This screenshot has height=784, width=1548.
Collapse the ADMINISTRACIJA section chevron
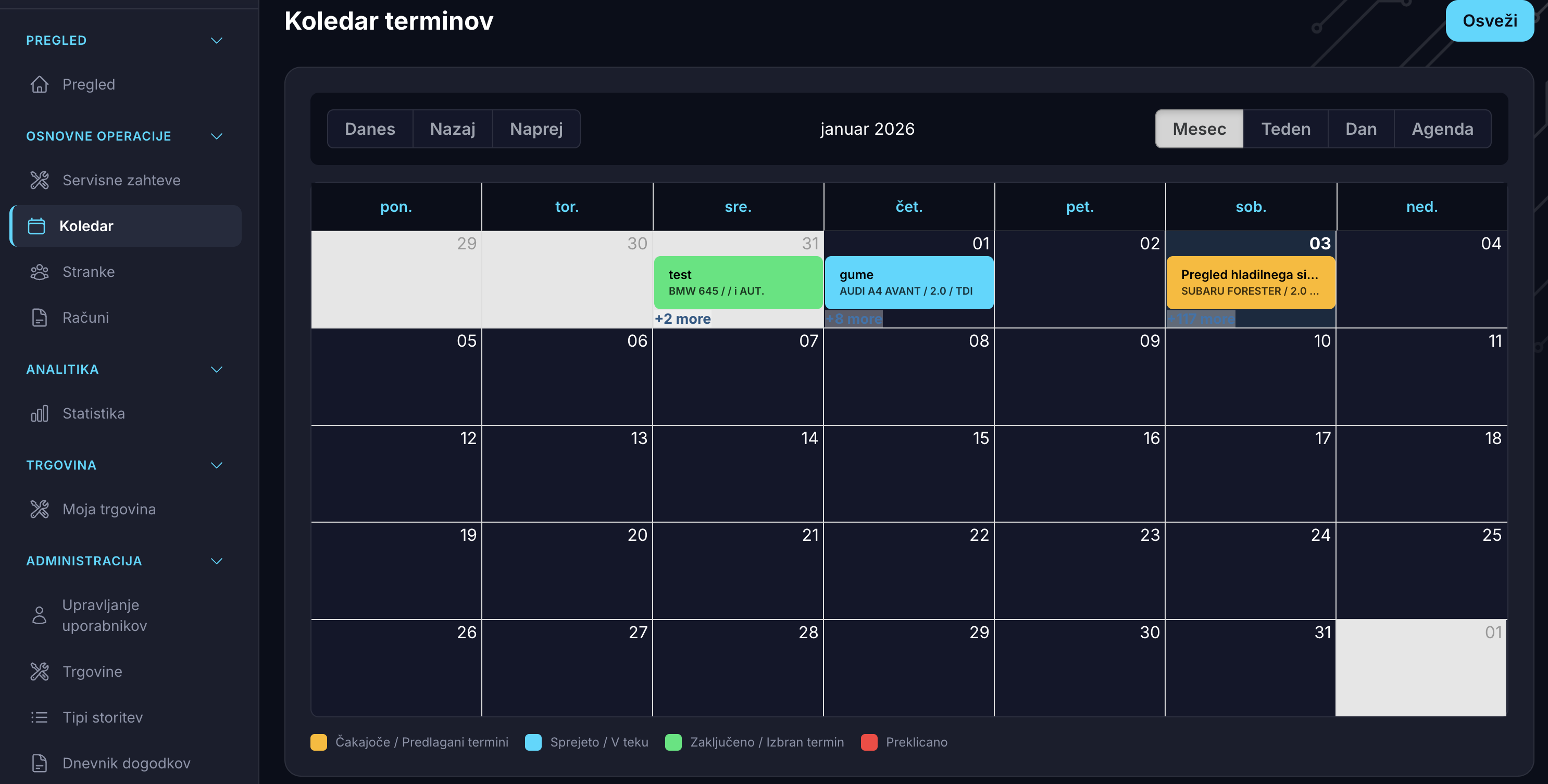[x=216, y=561]
